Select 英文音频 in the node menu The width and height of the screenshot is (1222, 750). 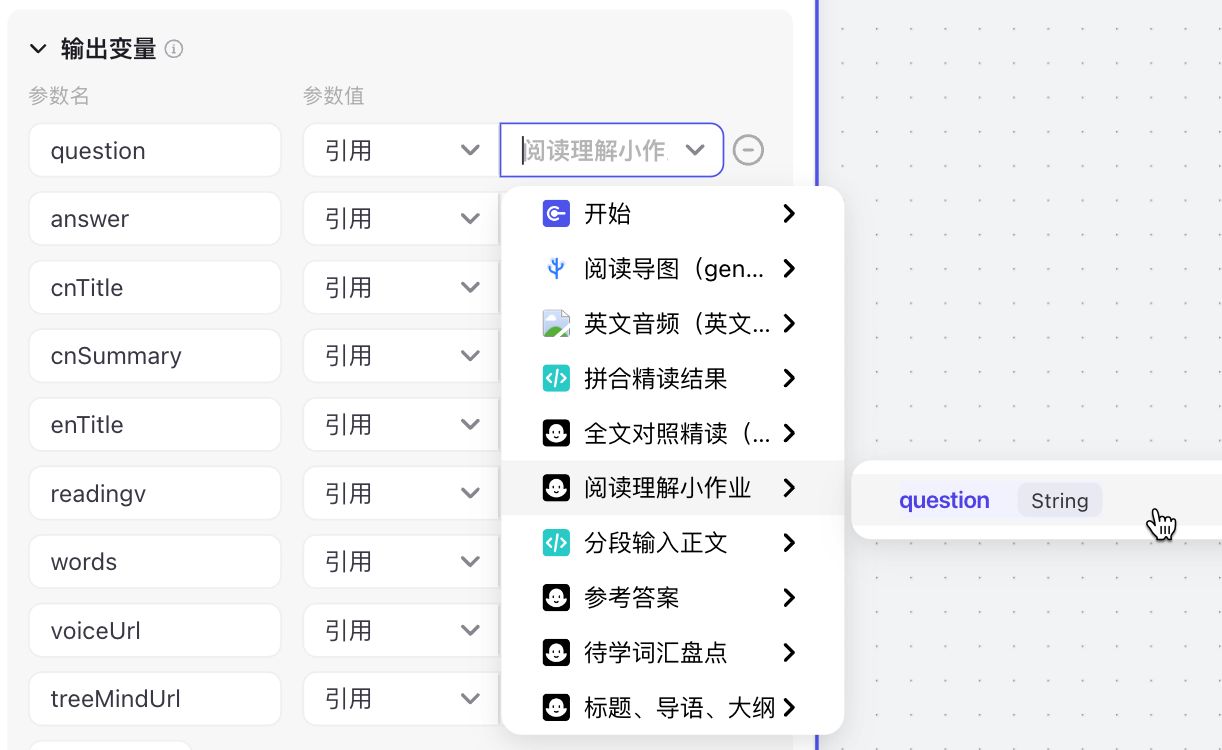(672, 323)
